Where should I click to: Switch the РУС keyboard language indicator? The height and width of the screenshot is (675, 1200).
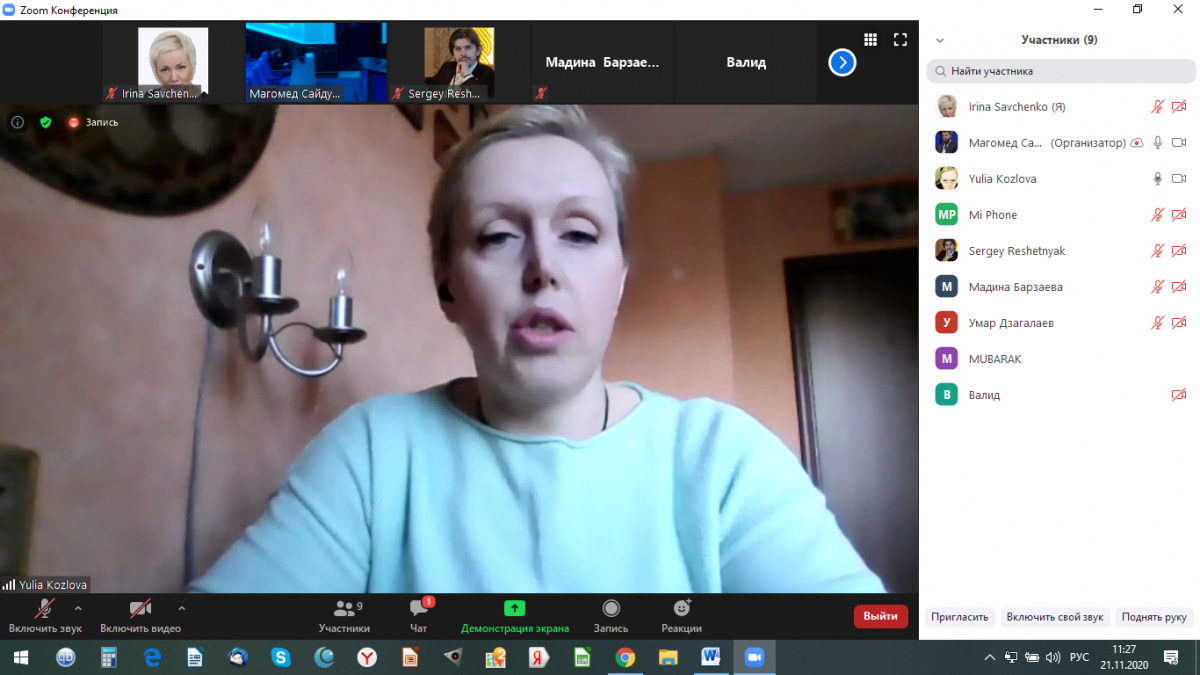(x=1080, y=657)
